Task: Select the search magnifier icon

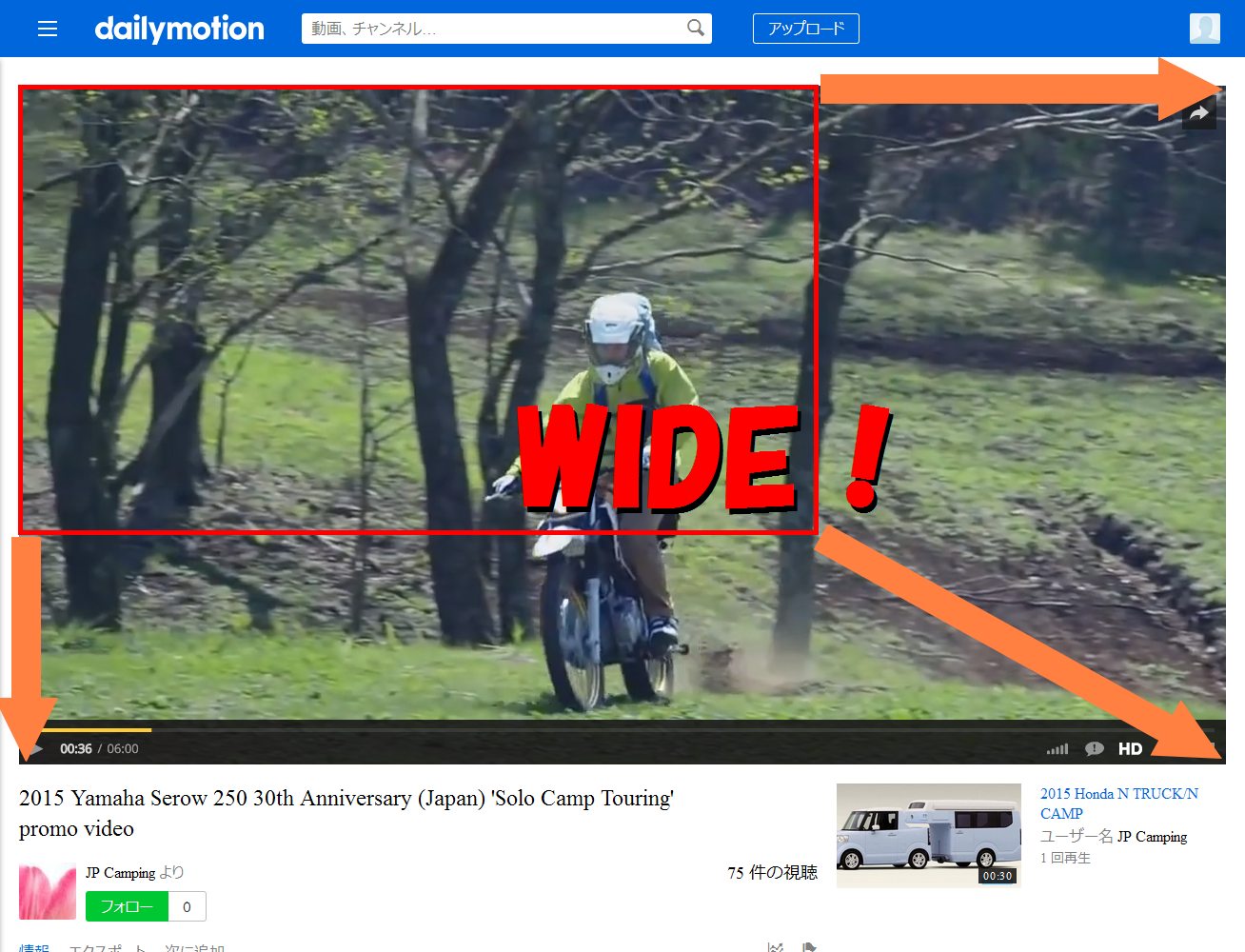Action: (x=697, y=29)
